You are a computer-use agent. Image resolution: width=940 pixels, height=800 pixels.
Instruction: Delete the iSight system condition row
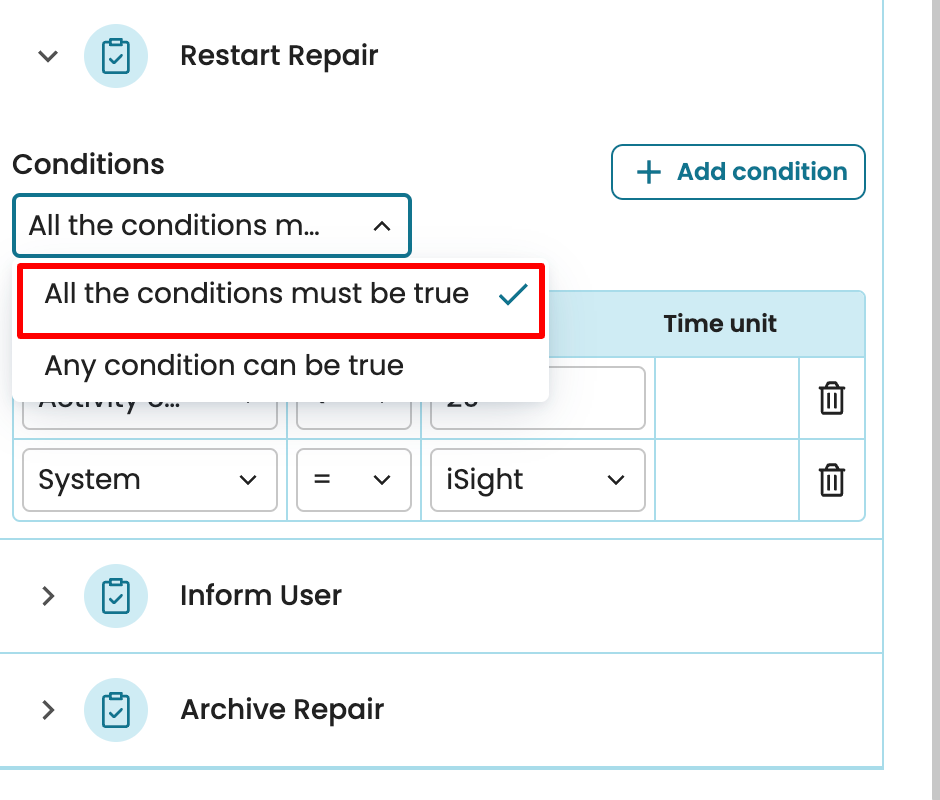point(832,481)
